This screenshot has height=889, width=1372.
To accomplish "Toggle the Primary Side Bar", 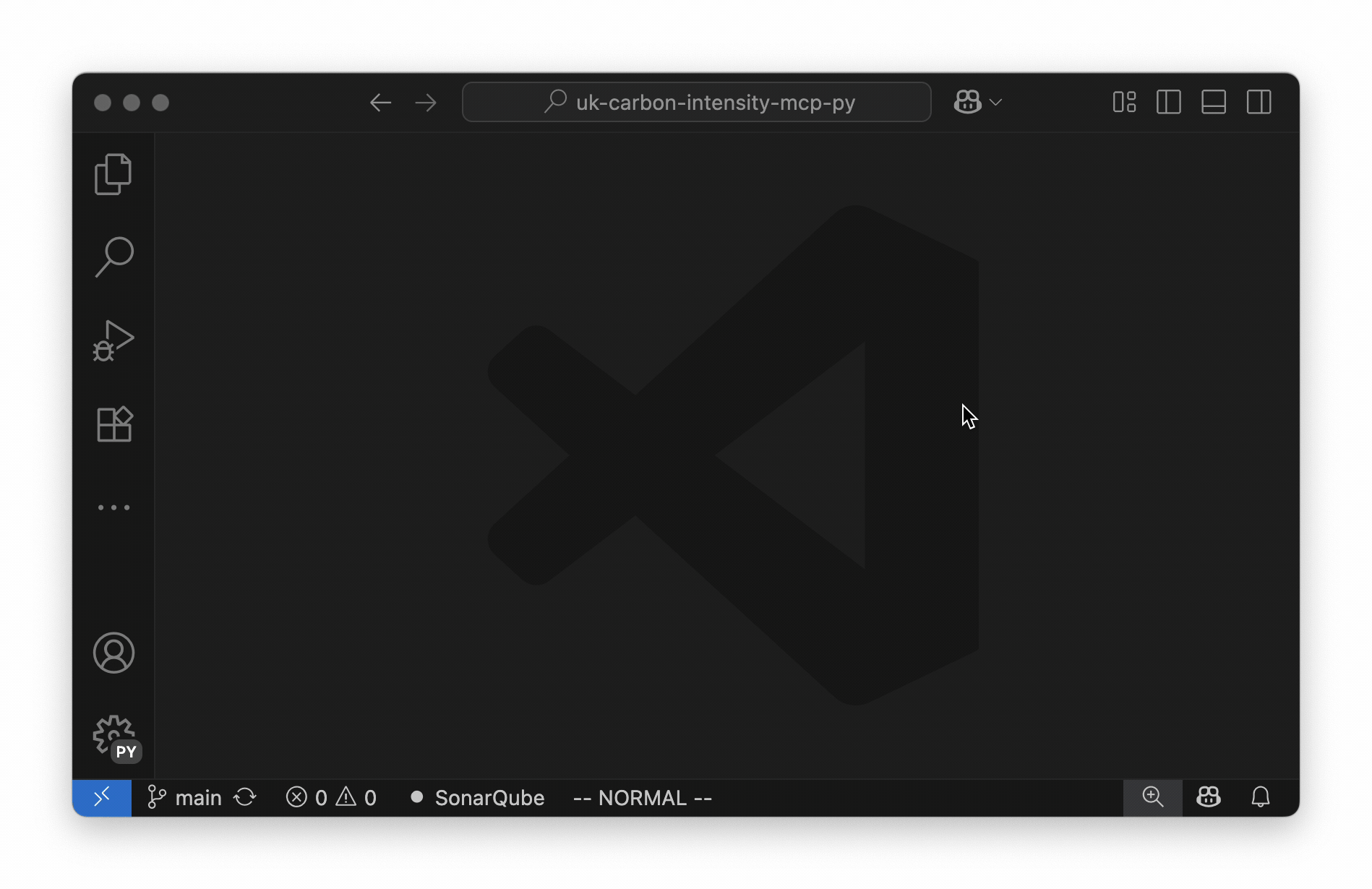I will click(x=1168, y=102).
